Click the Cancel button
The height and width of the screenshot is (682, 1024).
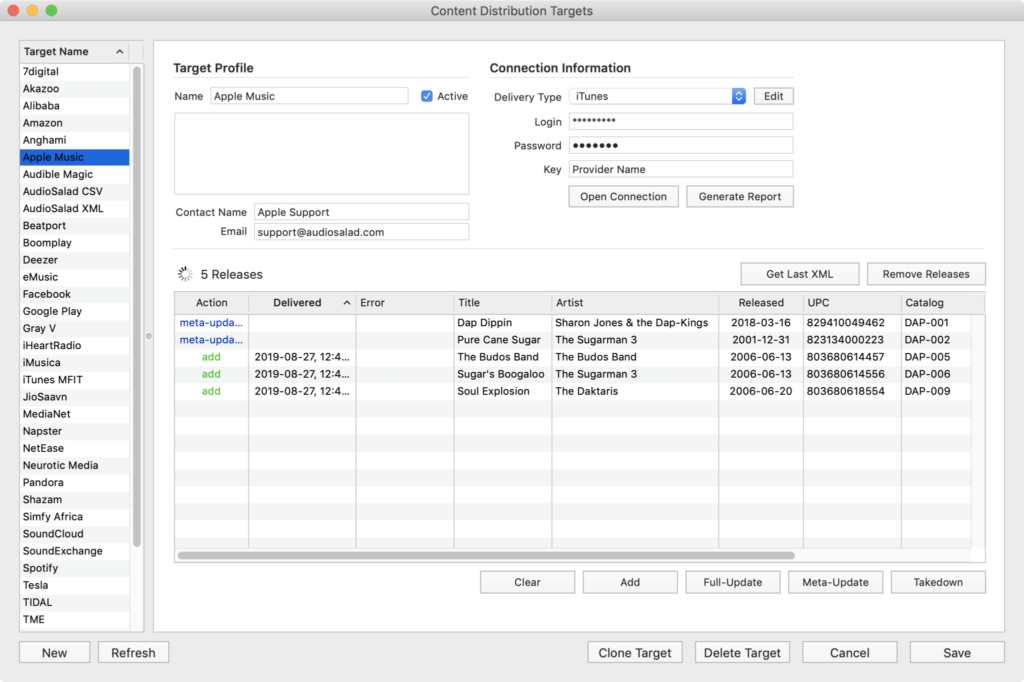click(x=849, y=653)
